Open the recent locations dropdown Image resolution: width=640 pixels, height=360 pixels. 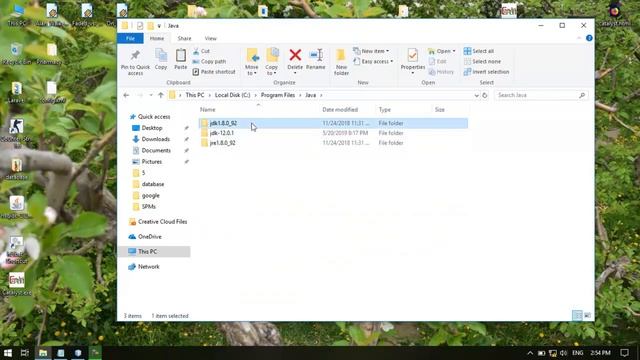coord(151,95)
